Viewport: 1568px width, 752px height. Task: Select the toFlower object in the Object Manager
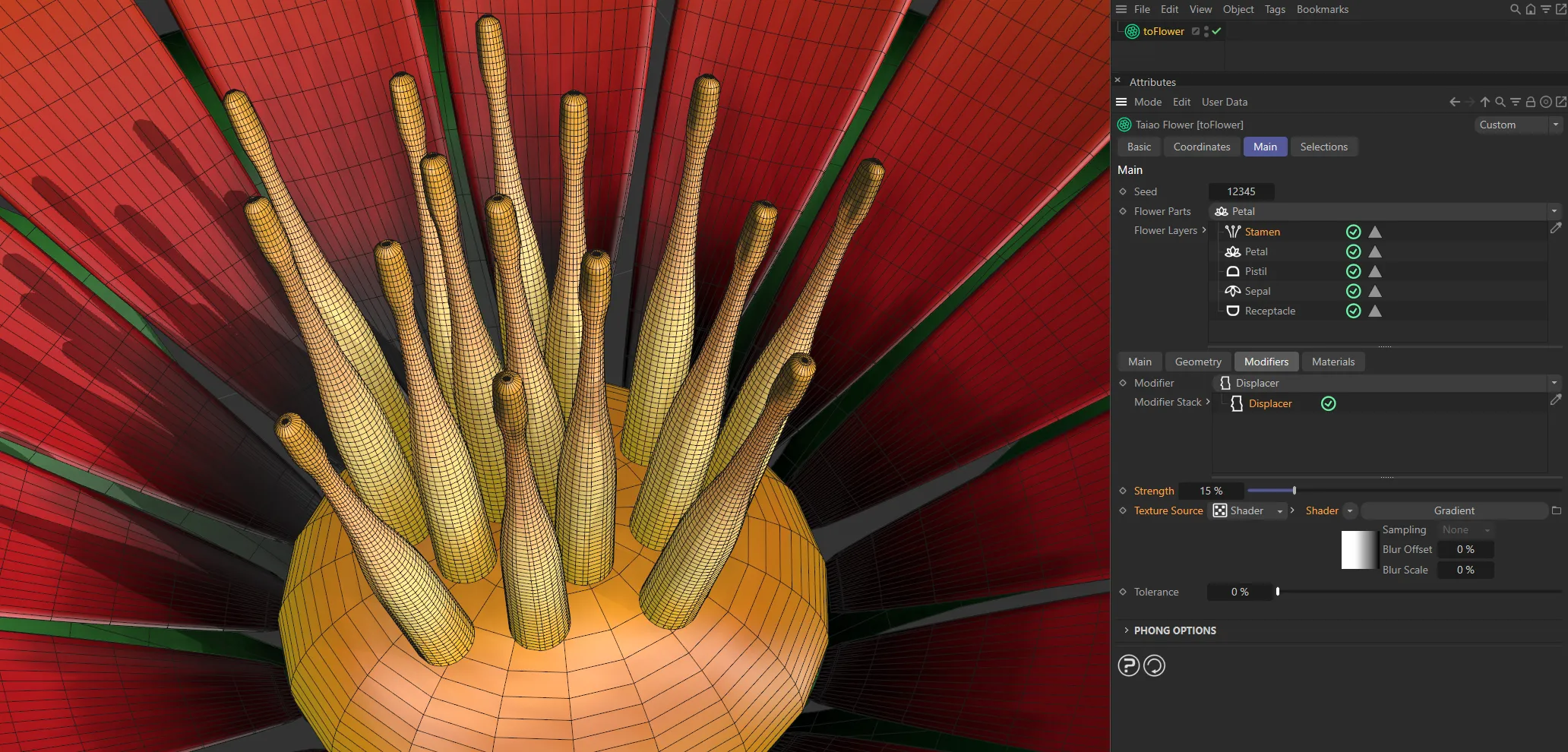1162,31
